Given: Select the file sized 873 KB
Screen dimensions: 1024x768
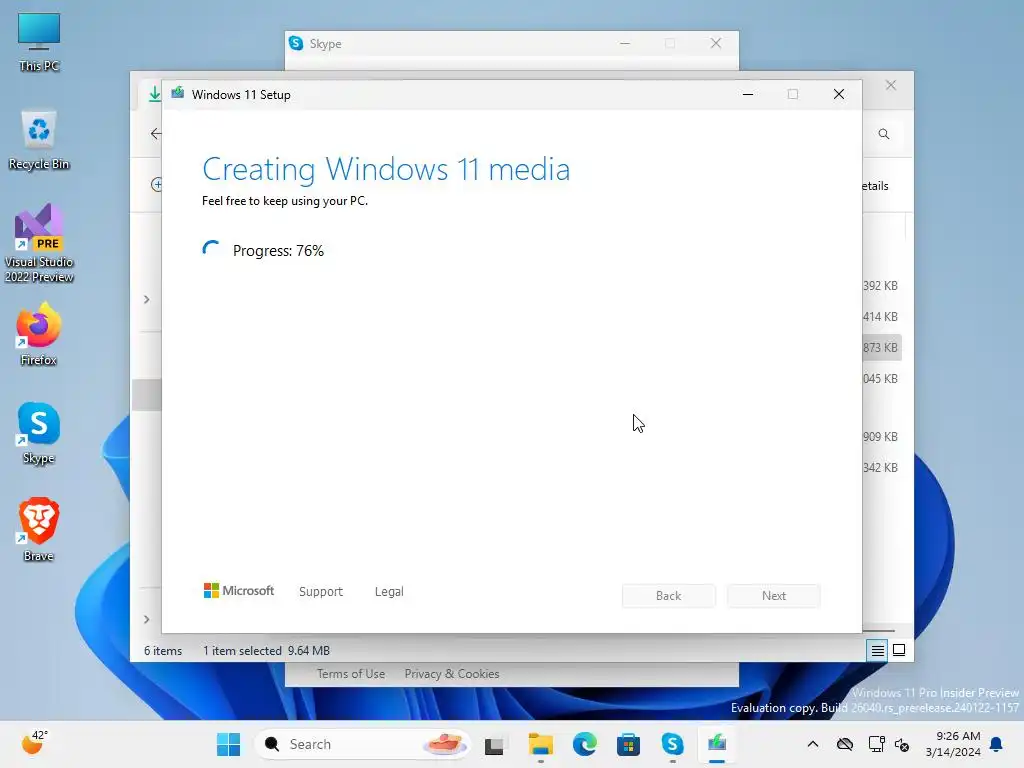Looking at the screenshot, I should 880,347.
